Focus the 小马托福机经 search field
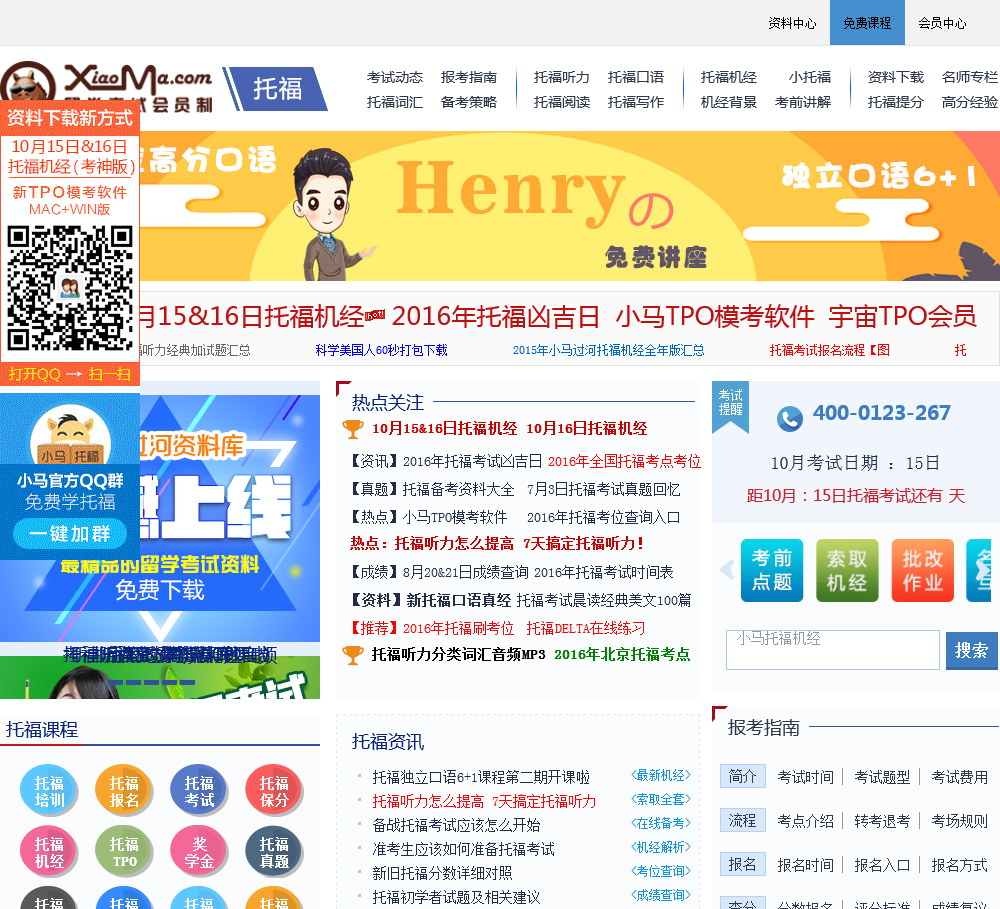The height and width of the screenshot is (909, 1000). pos(832,650)
